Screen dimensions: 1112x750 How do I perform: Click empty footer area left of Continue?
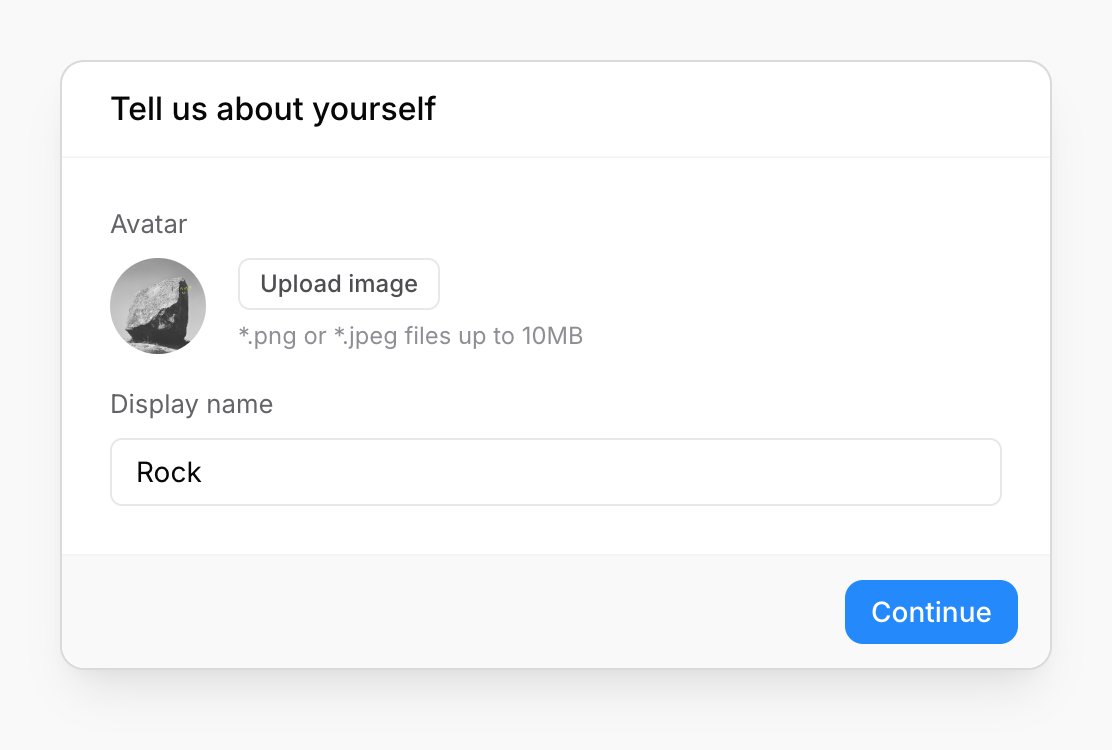coord(450,612)
